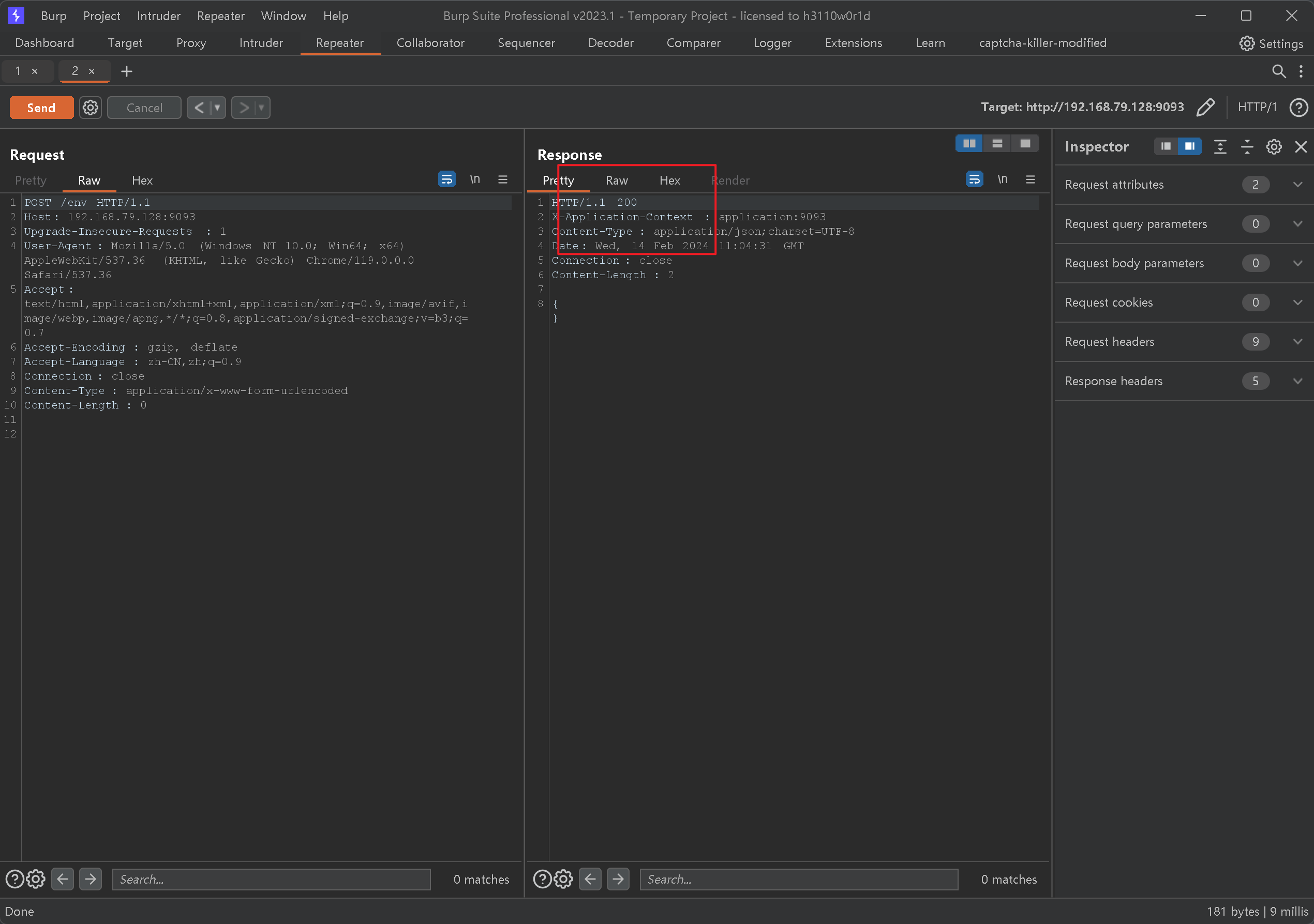This screenshot has height=924, width=1314.
Task: Switch request view to Hex
Action: [x=142, y=180]
